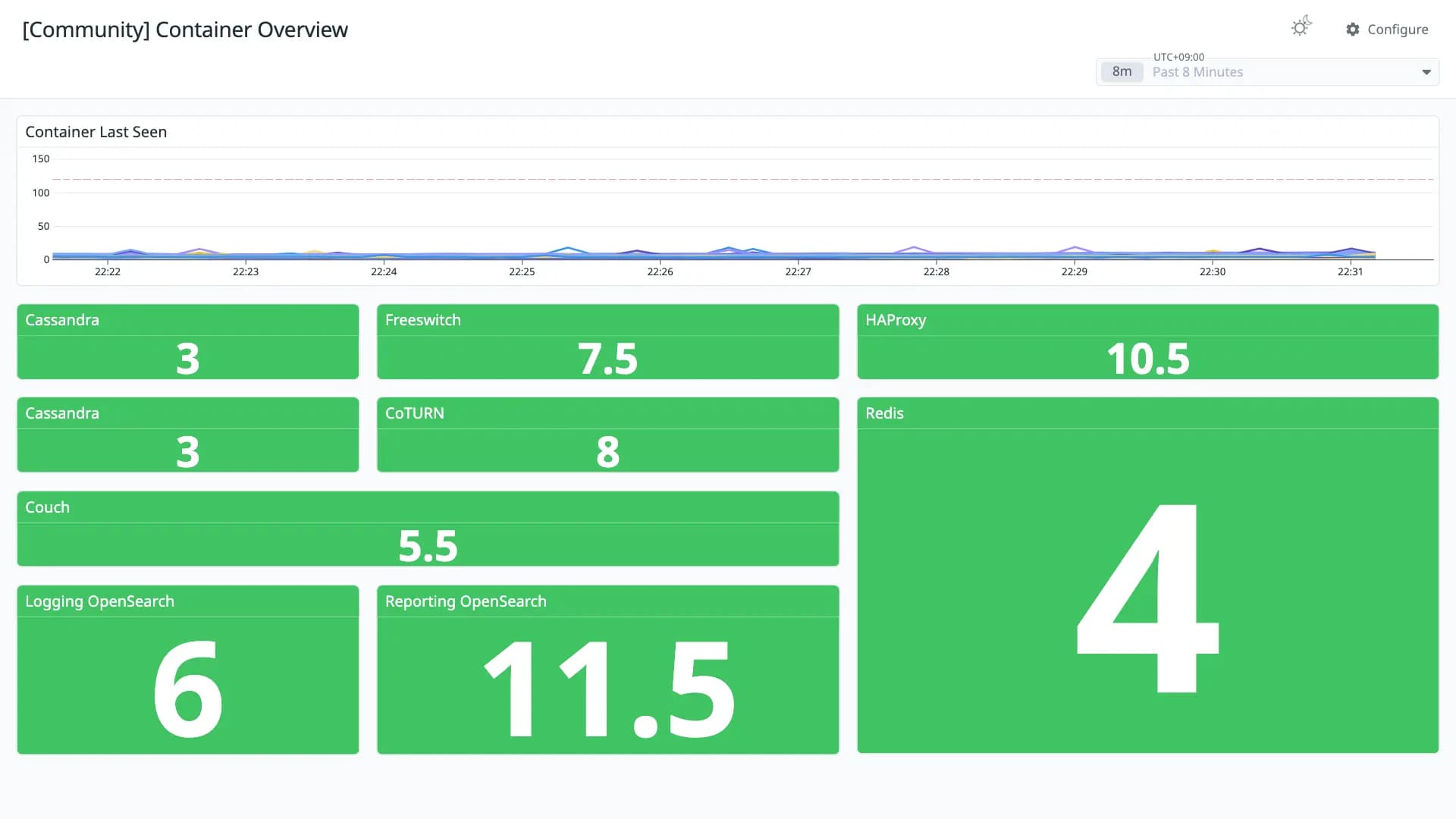Open the Configure menu label

[1398, 30]
